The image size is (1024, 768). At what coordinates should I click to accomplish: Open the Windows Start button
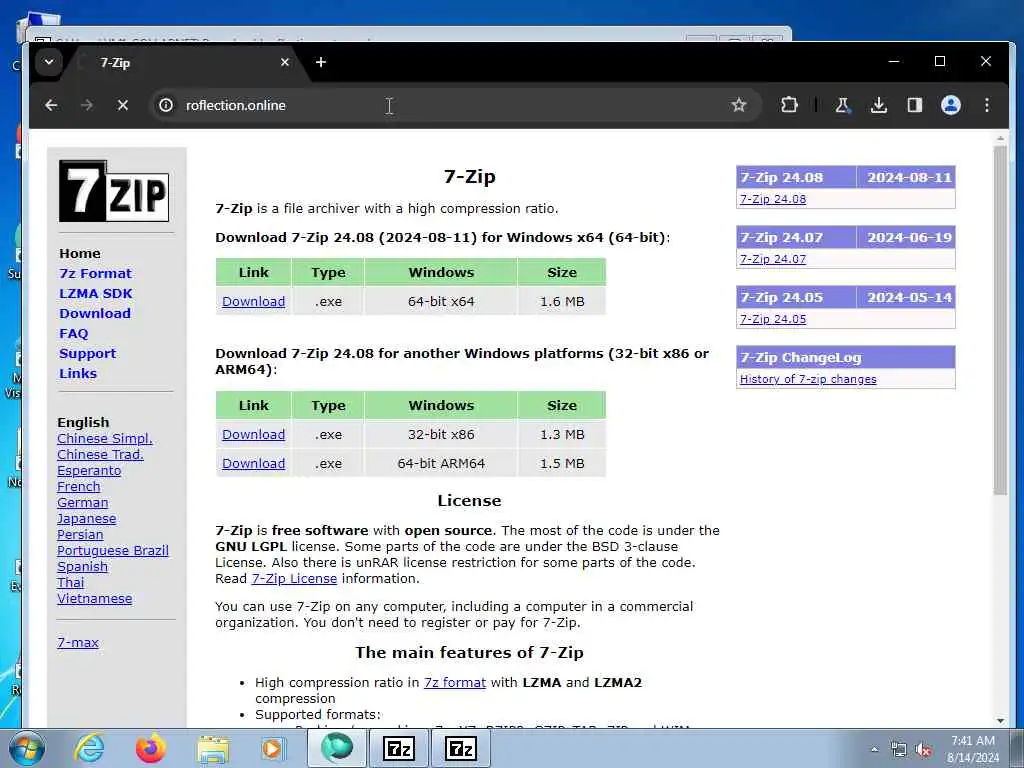[x=26, y=748]
